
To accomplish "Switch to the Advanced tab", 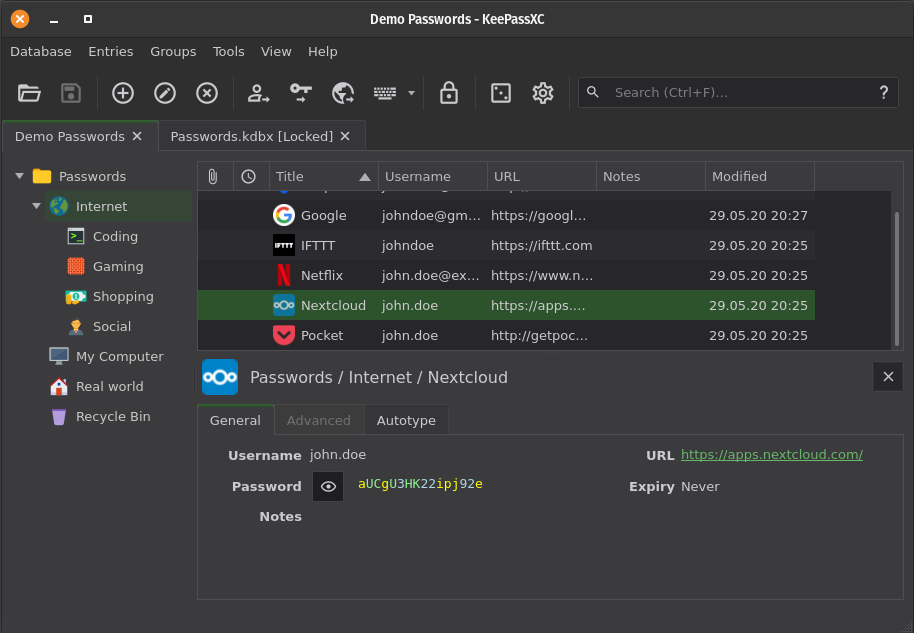I will tap(318, 420).
